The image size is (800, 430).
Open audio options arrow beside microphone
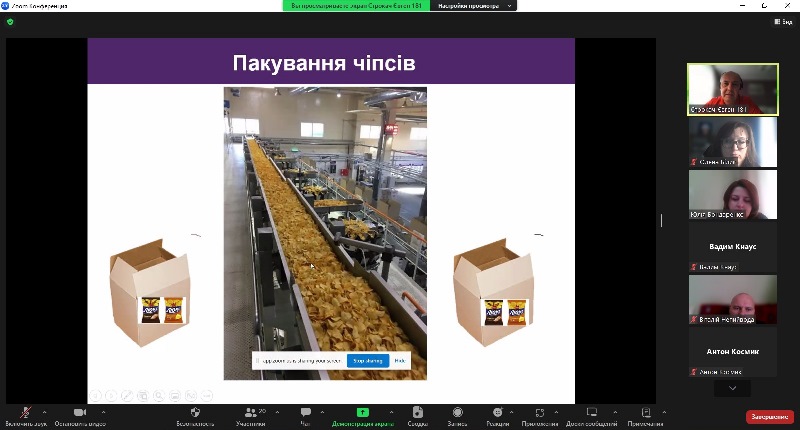(x=44, y=412)
